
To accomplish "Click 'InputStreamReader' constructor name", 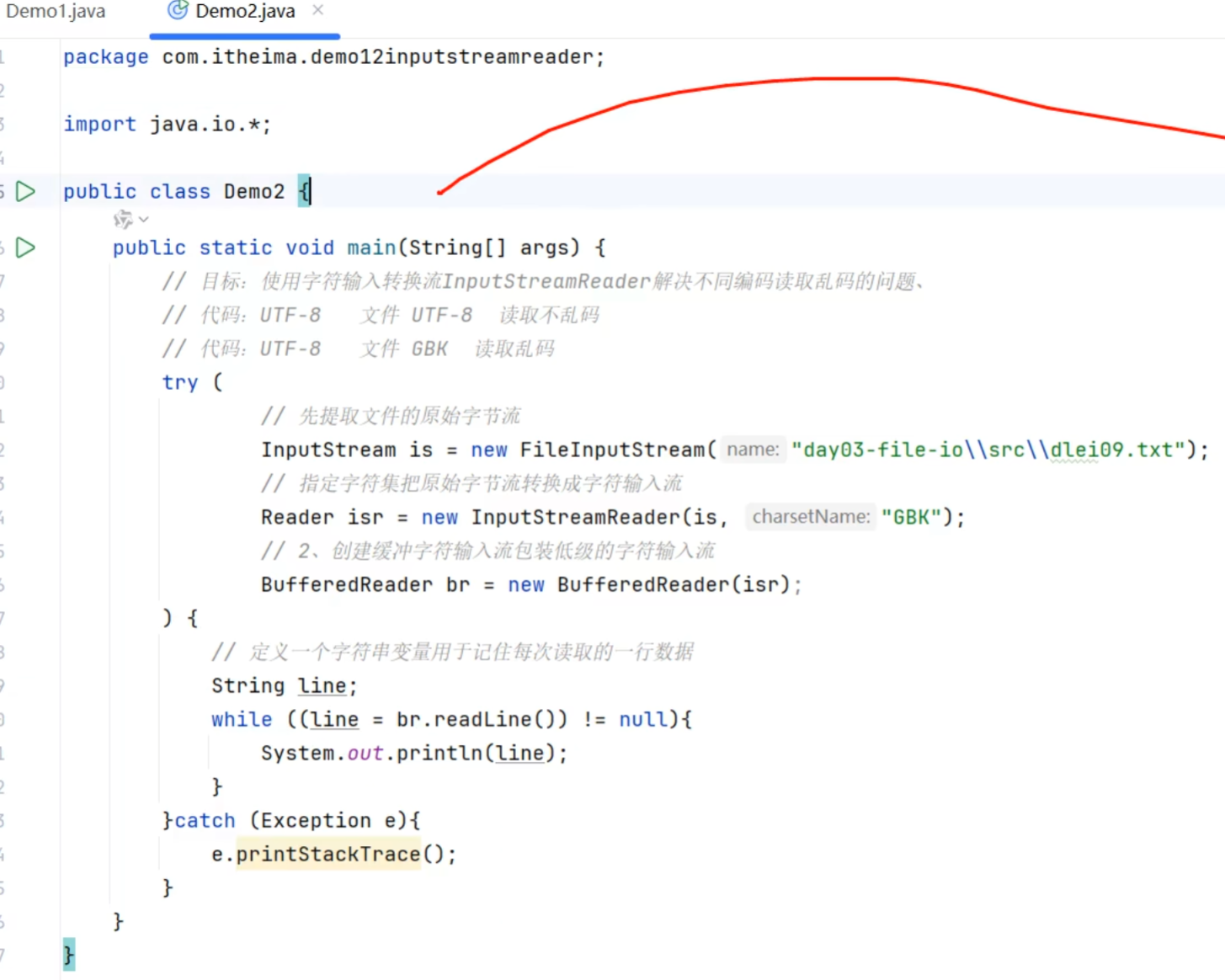I will [575, 518].
